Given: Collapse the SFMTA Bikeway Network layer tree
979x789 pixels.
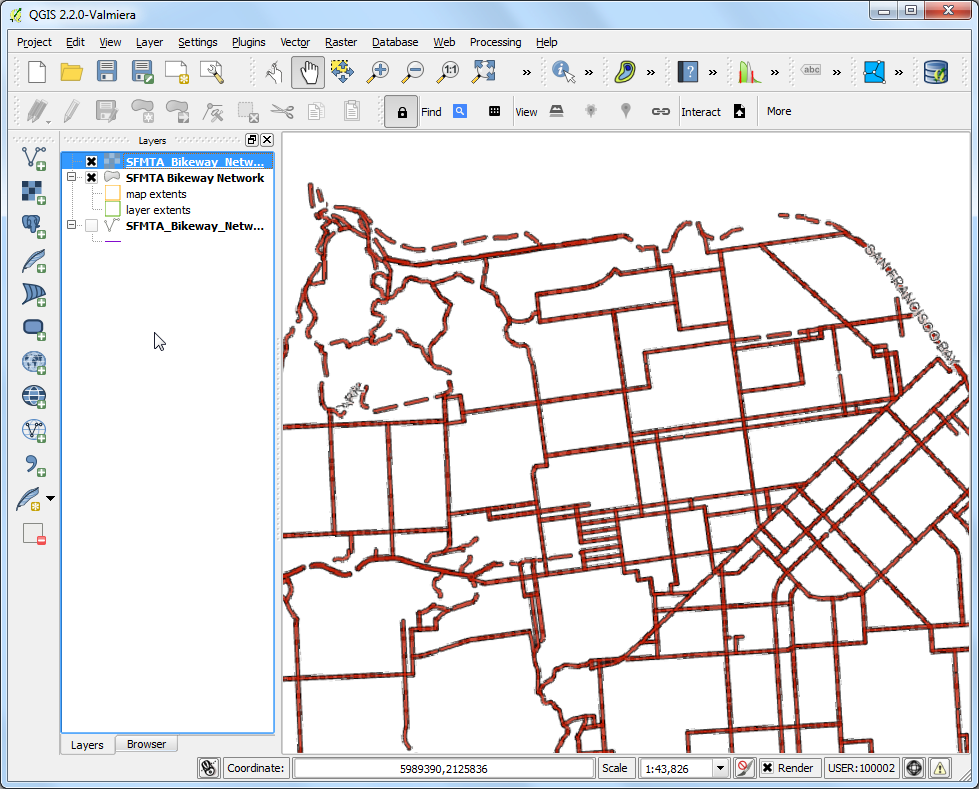Looking at the screenshot, I should [x=72, y=178].
